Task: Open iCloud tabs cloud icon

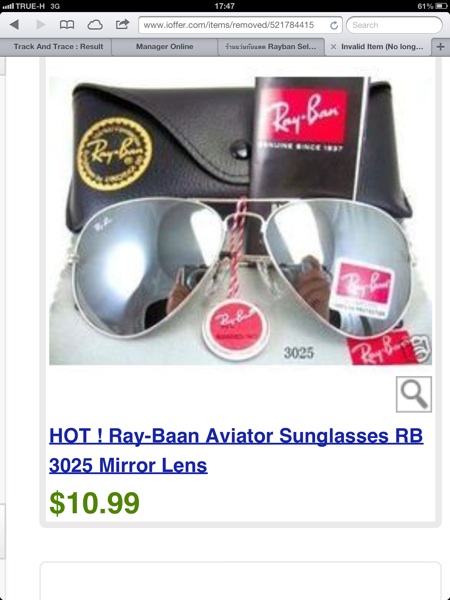Action: 95,25
